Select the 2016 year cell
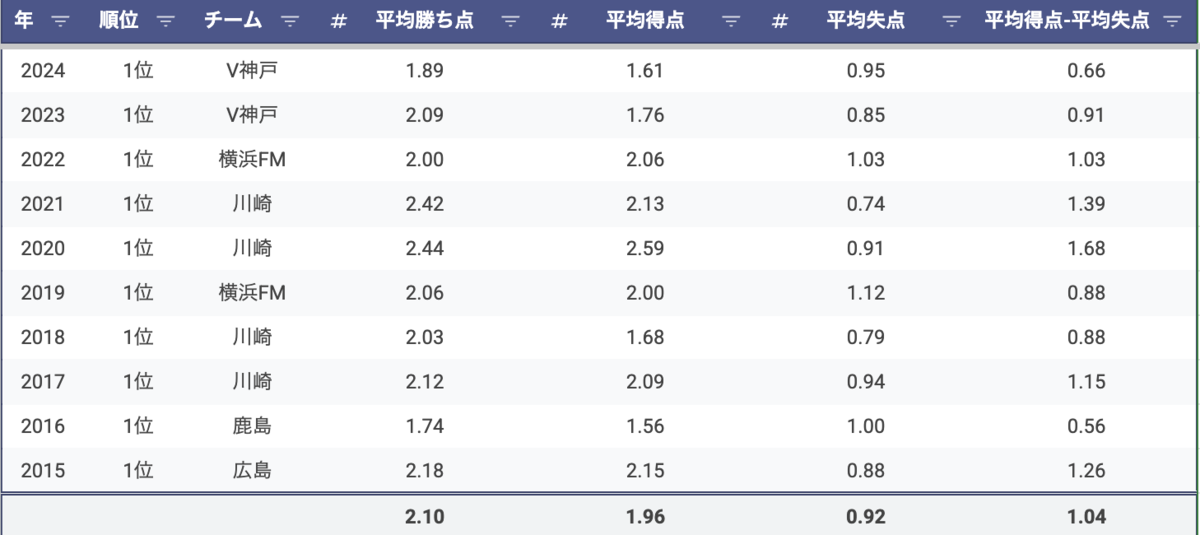Image resolution: width=1200 pixels, height=535 pixels. (43, 426)
